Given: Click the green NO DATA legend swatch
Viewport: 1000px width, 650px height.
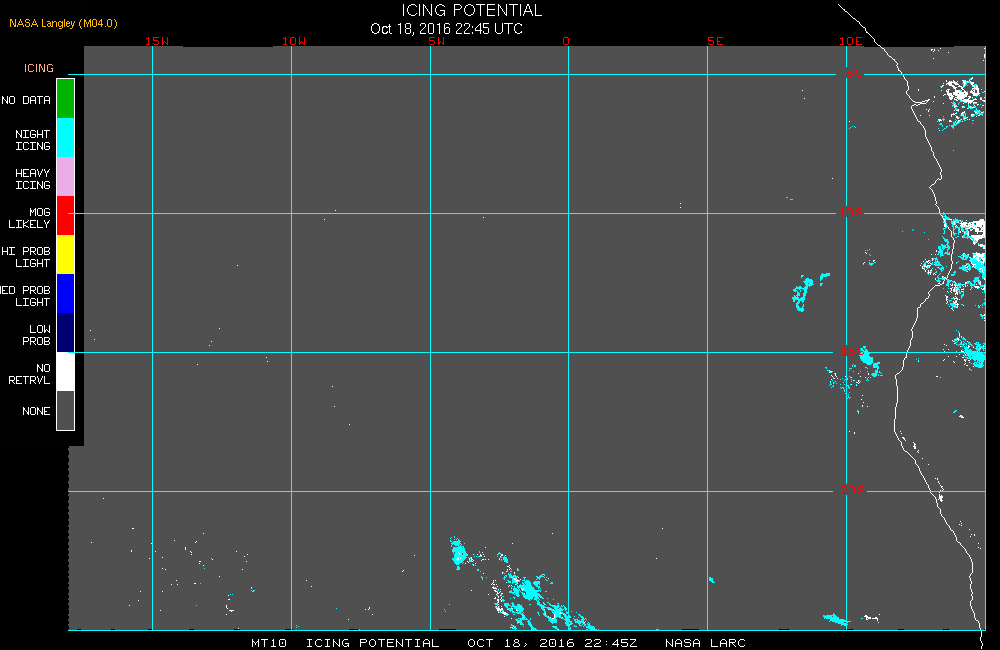Looking at the screenshot, I should (66, 99).
